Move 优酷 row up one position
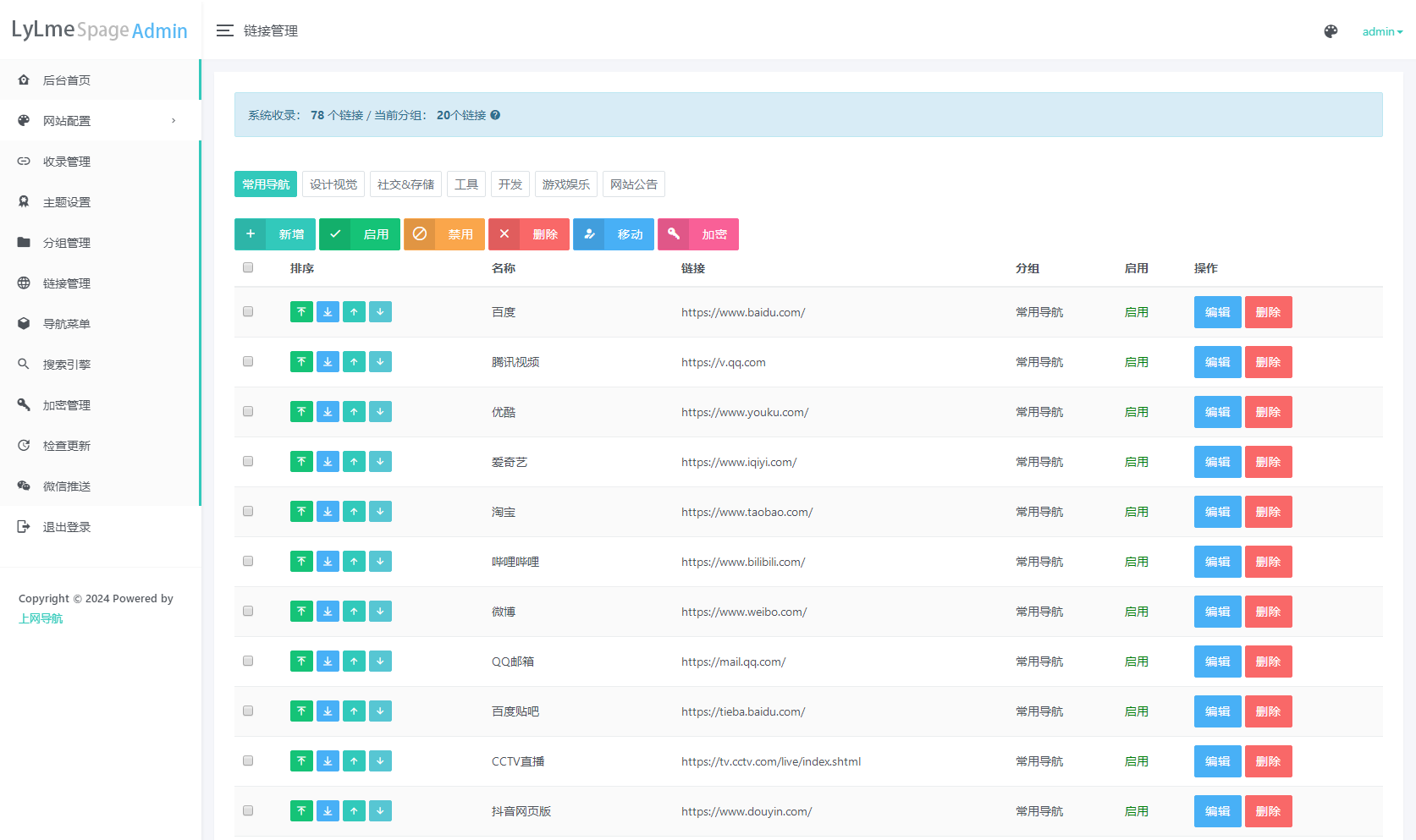 coord(354,412)
